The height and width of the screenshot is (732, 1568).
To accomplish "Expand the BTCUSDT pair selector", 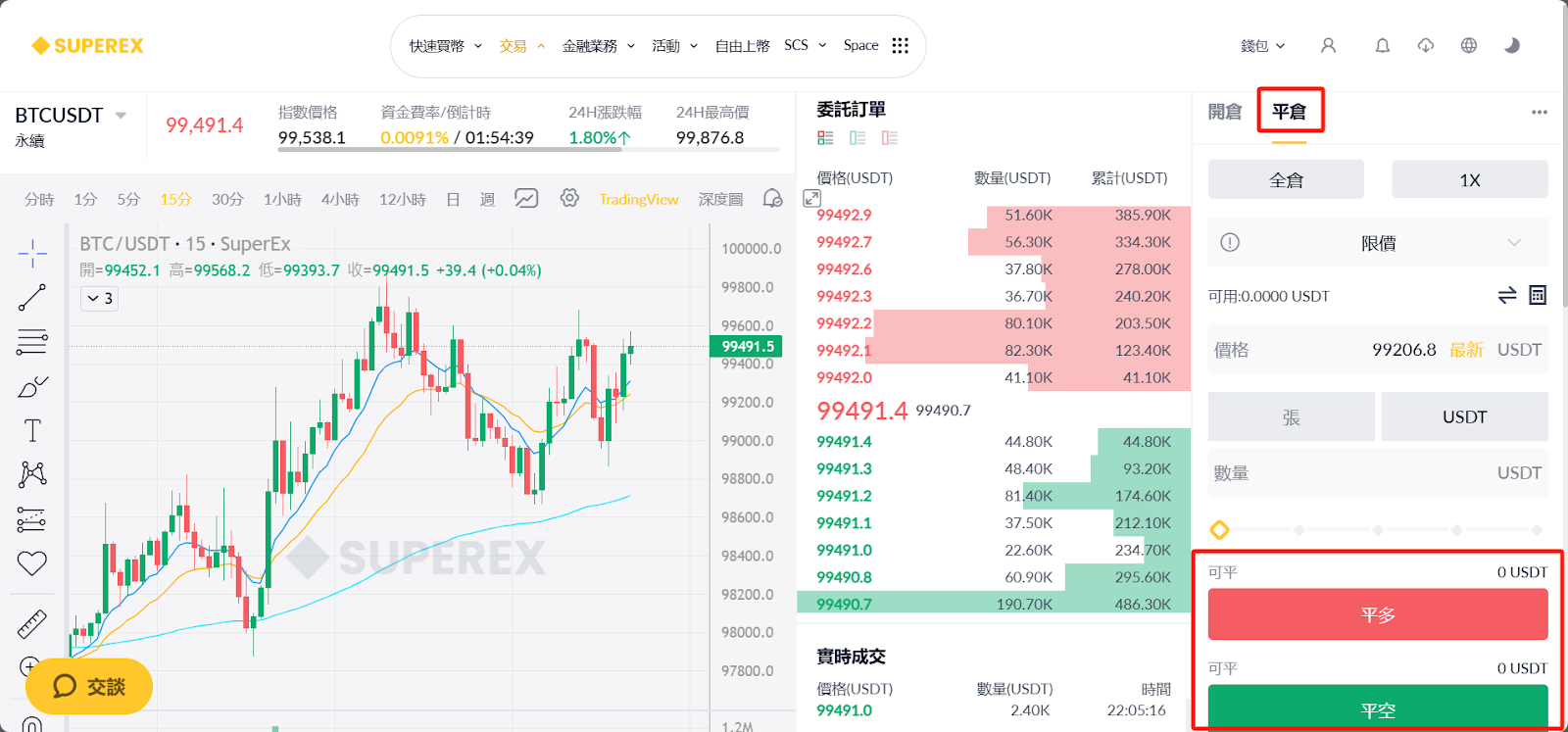I will [121, 116].
